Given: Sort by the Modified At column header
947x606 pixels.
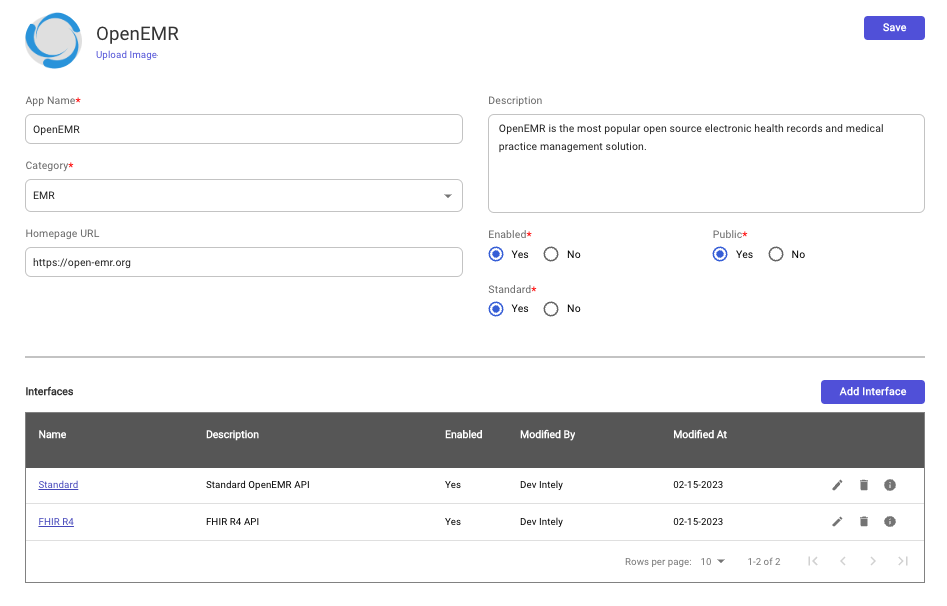Looking at the screenshot, I should click(700, 435).
